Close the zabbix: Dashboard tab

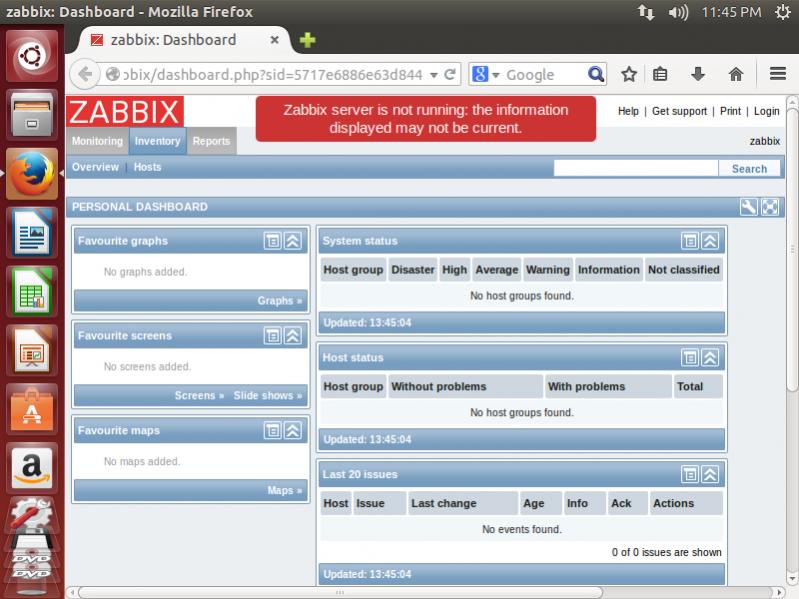pos(274,40)
